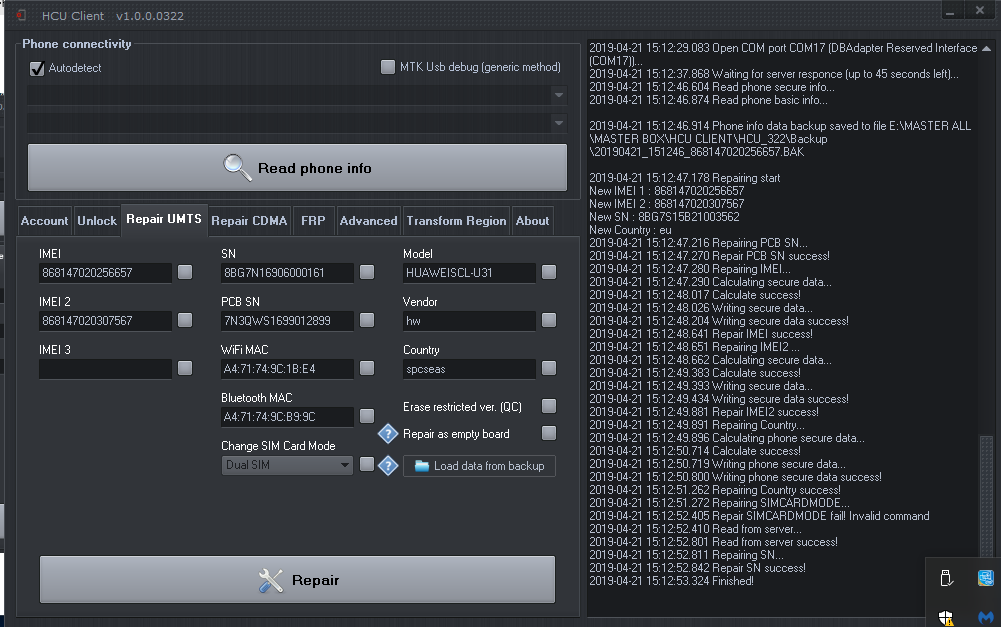Click the Country input field spcseas

click(x=469, y=368)
